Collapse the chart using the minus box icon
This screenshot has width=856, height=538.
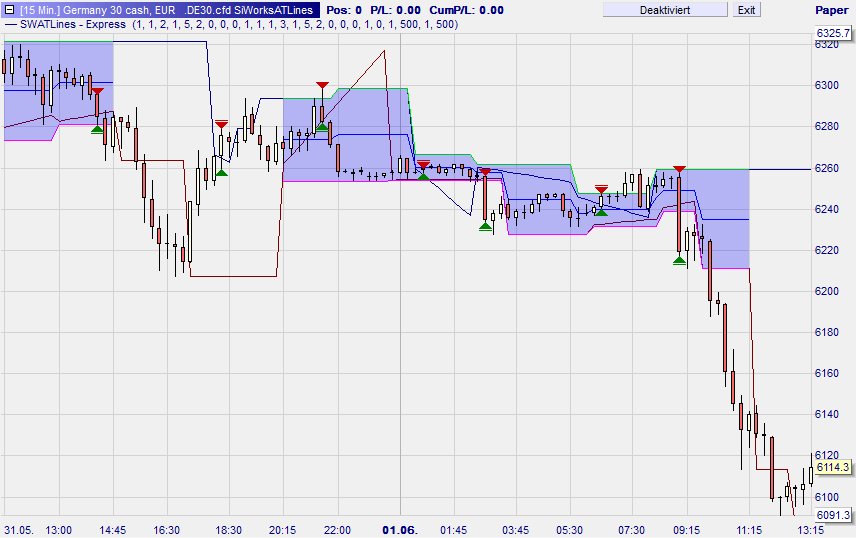click(9, 10)
